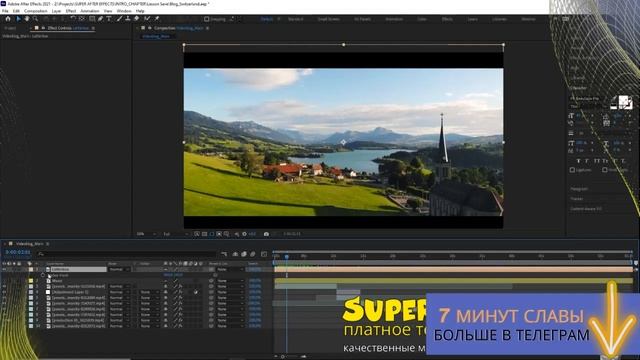
Task: Open the parent dropdown of layer 10
Action: 231,326
